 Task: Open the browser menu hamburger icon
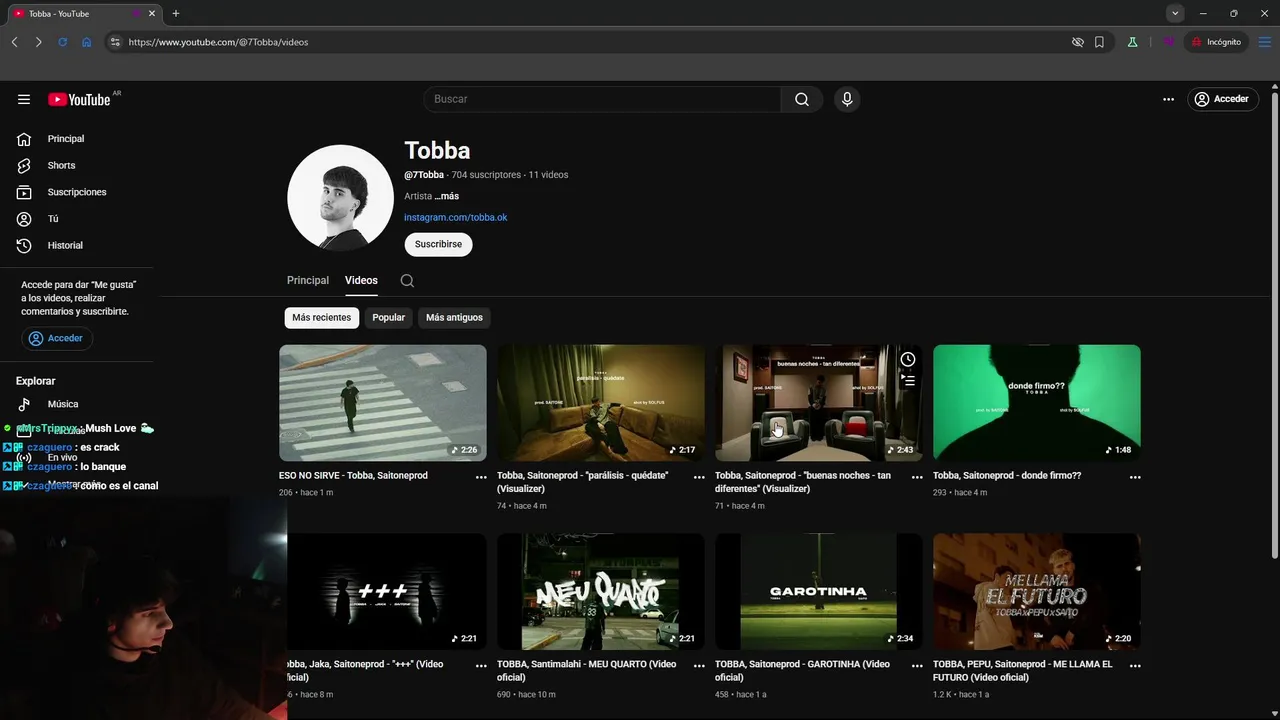pos(1264,42)
